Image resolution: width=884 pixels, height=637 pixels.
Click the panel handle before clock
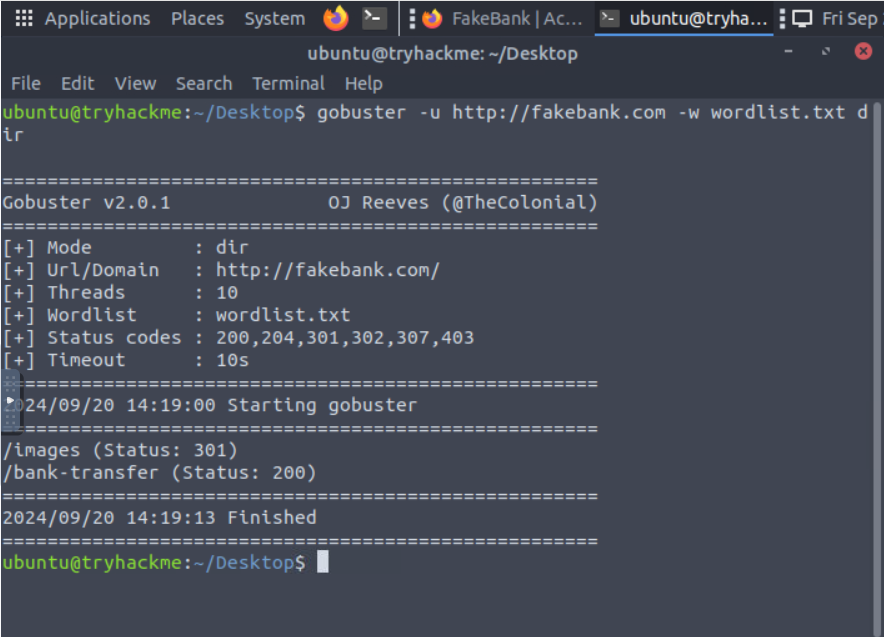coord(782,19)
